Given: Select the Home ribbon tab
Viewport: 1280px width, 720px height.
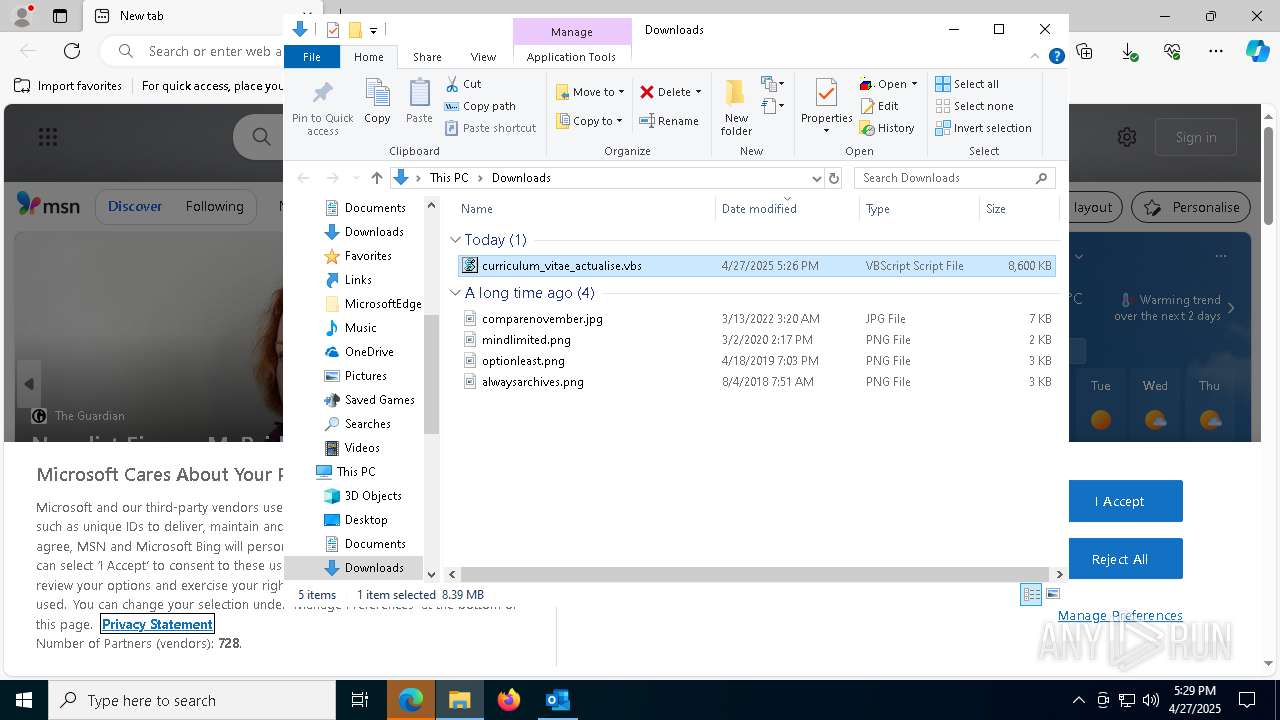Looking at the screenshot, I should pyautogui.click(x=368, y=57).
